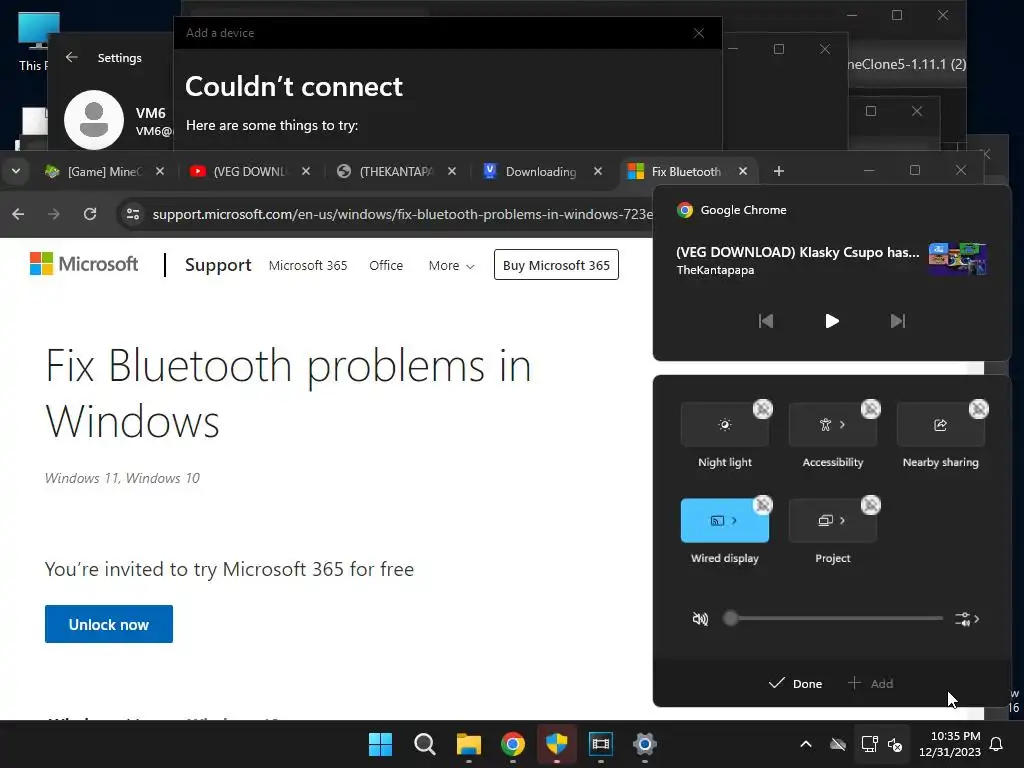
Task: Open File Explorer from taskbar
Action: point(468,744)
